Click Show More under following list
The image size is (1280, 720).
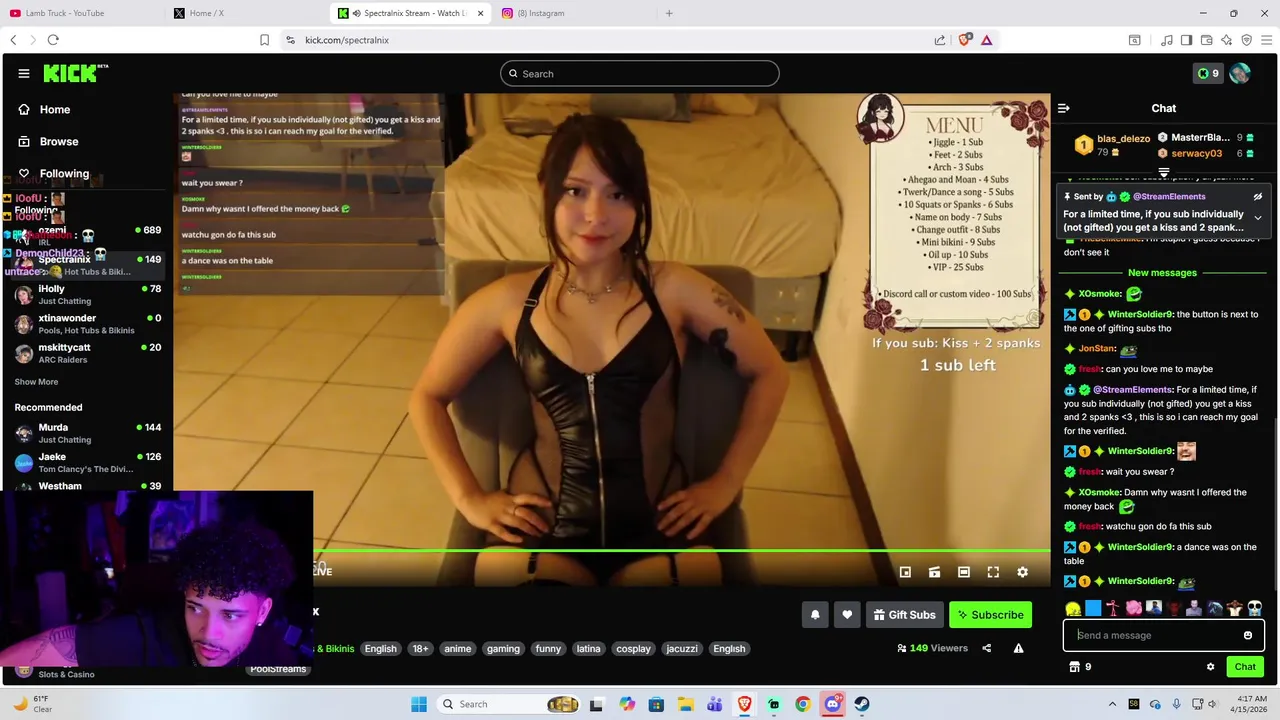[36, 382]
